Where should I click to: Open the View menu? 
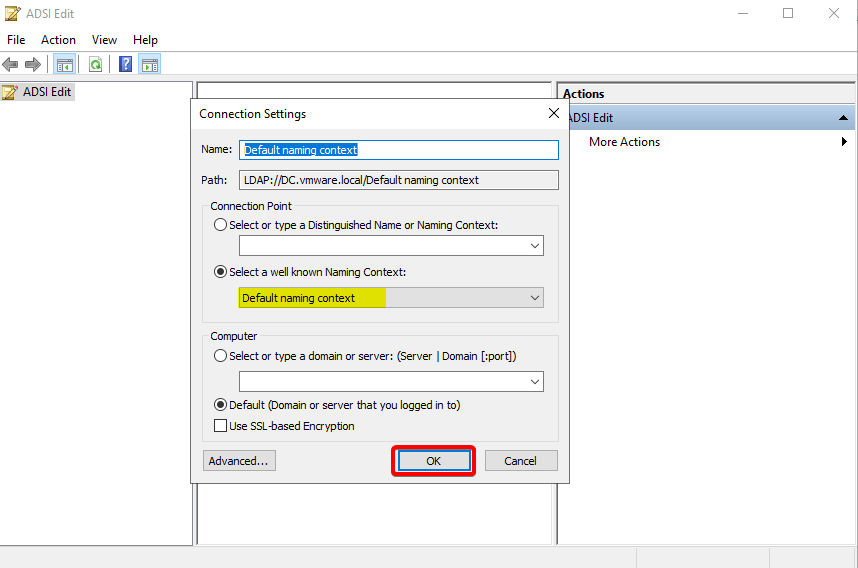click(104, 40)
